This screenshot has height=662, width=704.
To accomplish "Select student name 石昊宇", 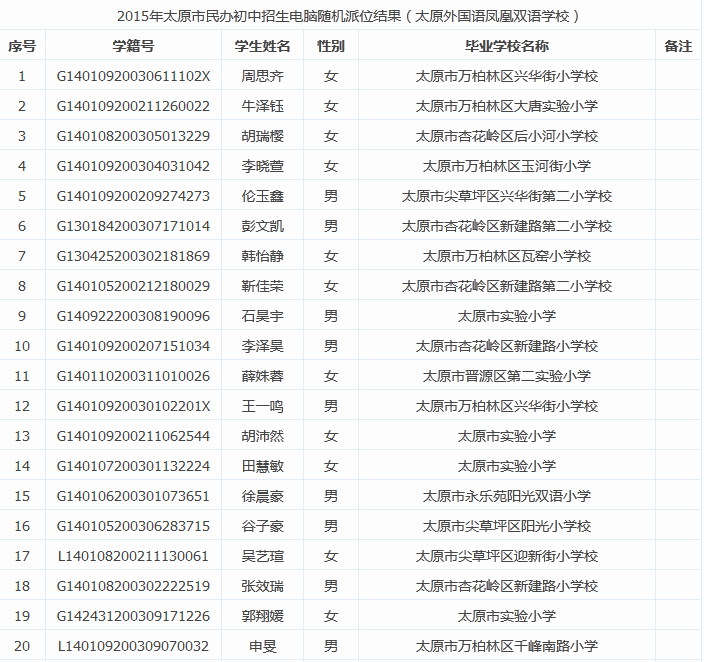I will pyautogui.click(x=262, y=316).
